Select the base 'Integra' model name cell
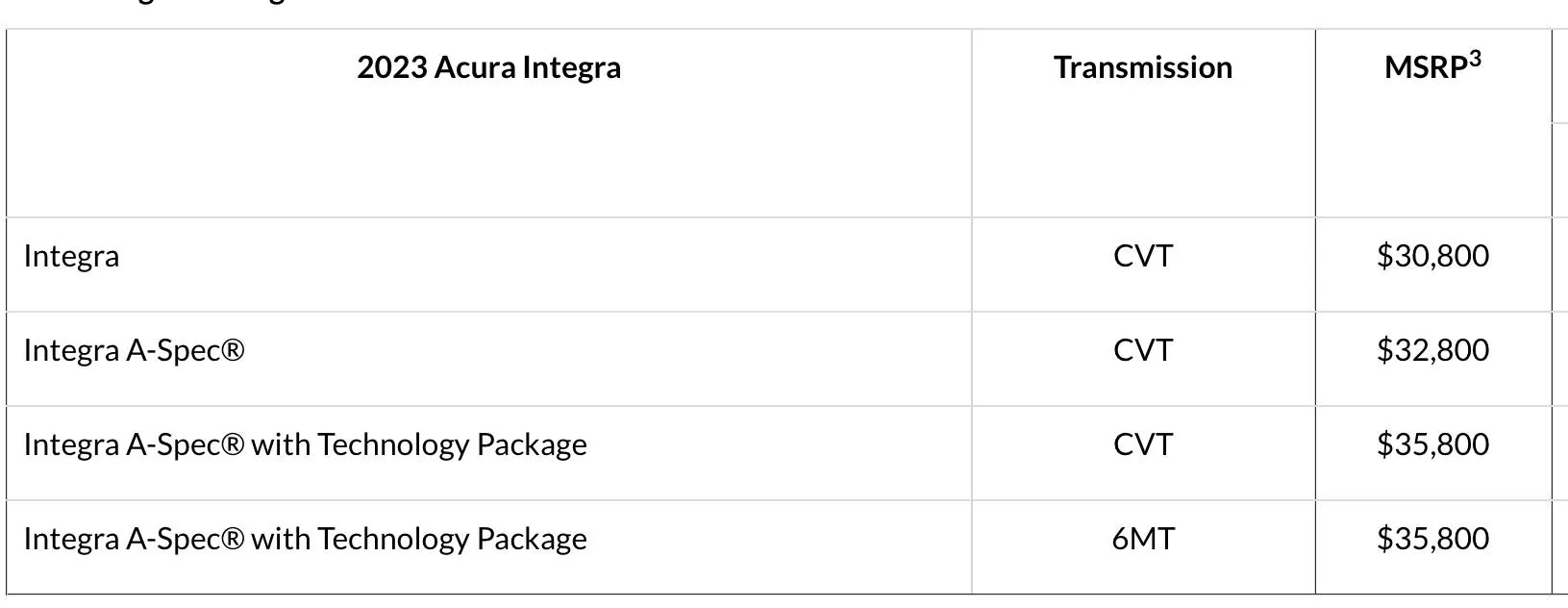Viewport: 1568px width, 608px height. pos(71,256)
